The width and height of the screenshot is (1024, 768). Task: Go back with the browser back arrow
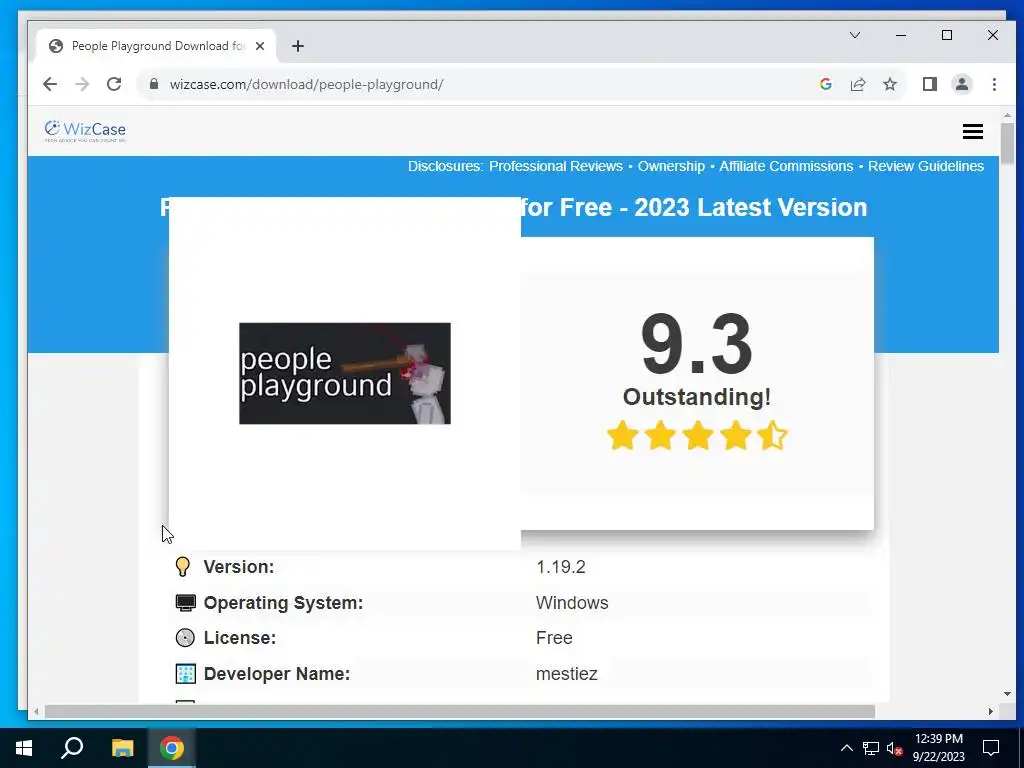(50, 84)
